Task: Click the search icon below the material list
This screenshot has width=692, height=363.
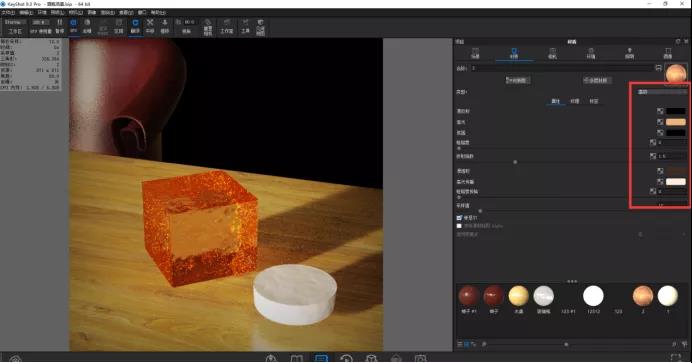Action: [x=484, y=344]
